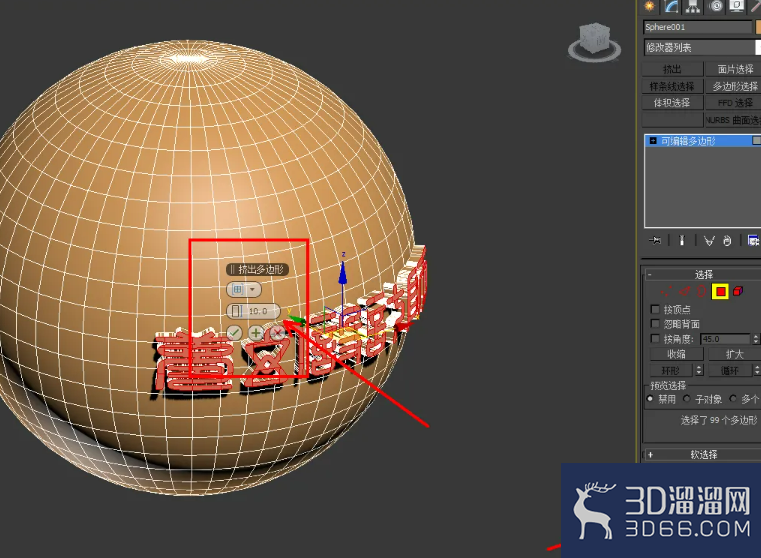Open Configure Modifier Sets icon
The image size is (761, 558).
pyautogui.click(x=753, y=241)
